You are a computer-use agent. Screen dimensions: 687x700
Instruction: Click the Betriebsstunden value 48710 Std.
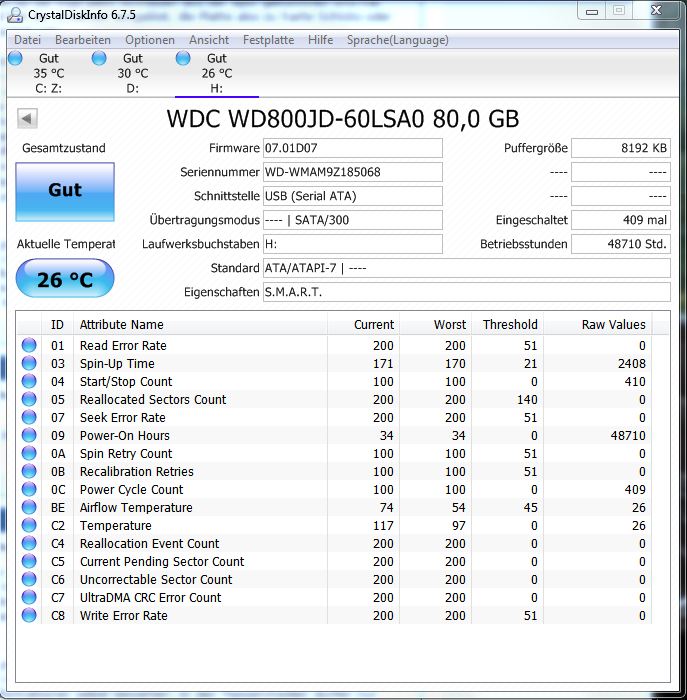(x=621, y=244)
